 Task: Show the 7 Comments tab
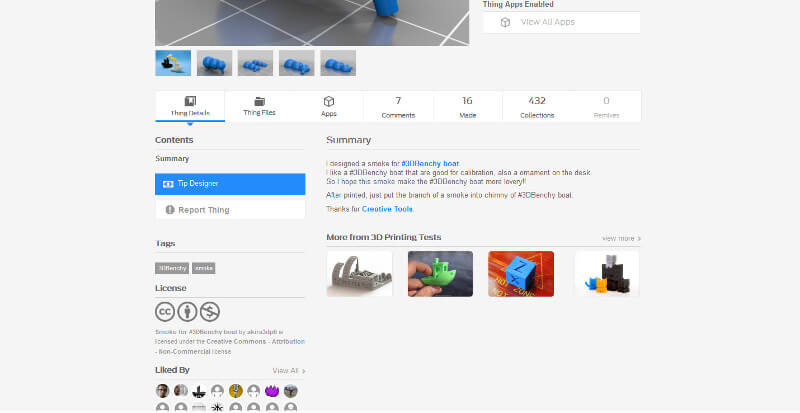pos(398,106)
